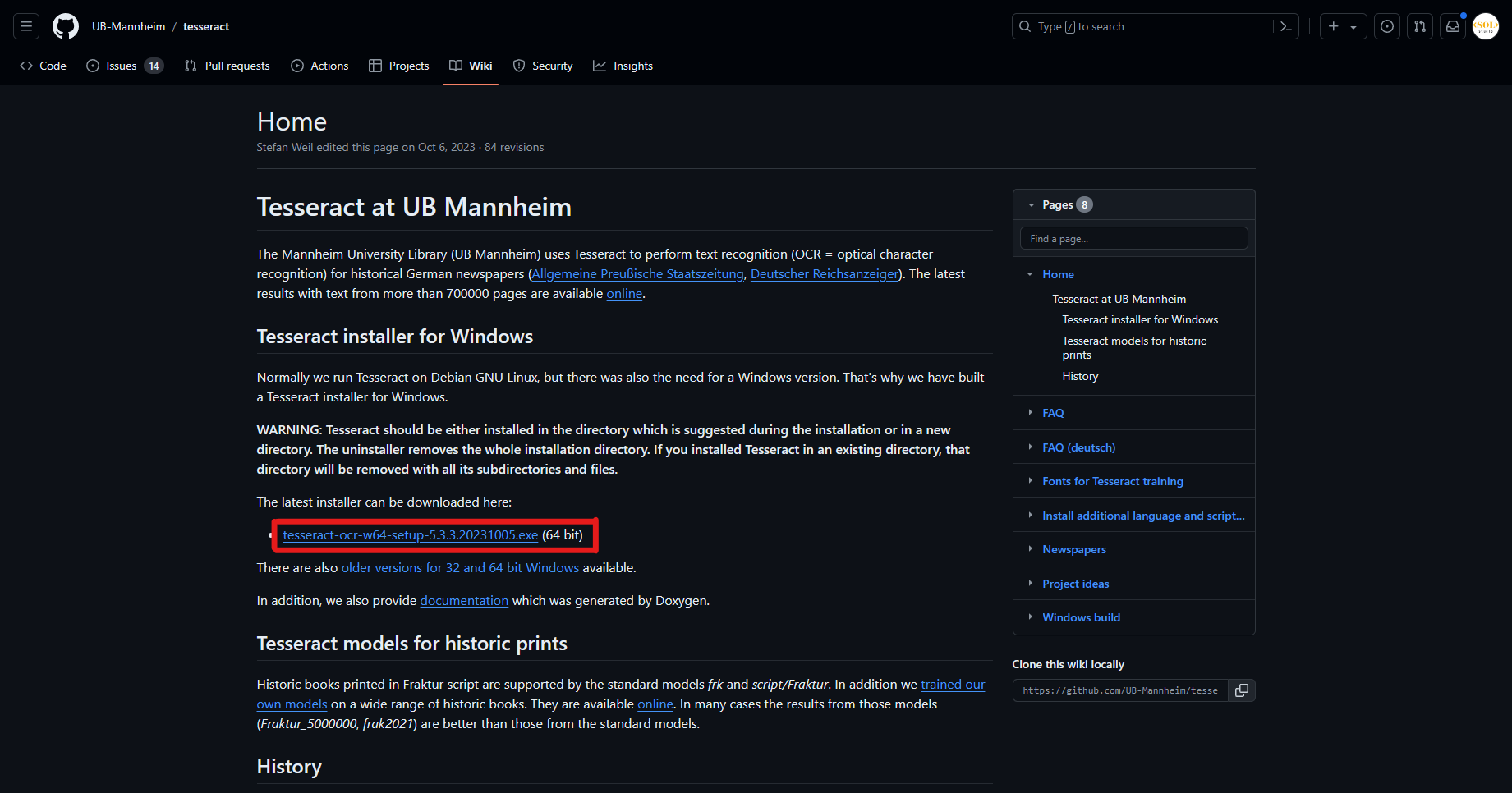Open the Project ideas wiki page
The height and width of the screenshot is (793, 1512).
coord(1075,584)
